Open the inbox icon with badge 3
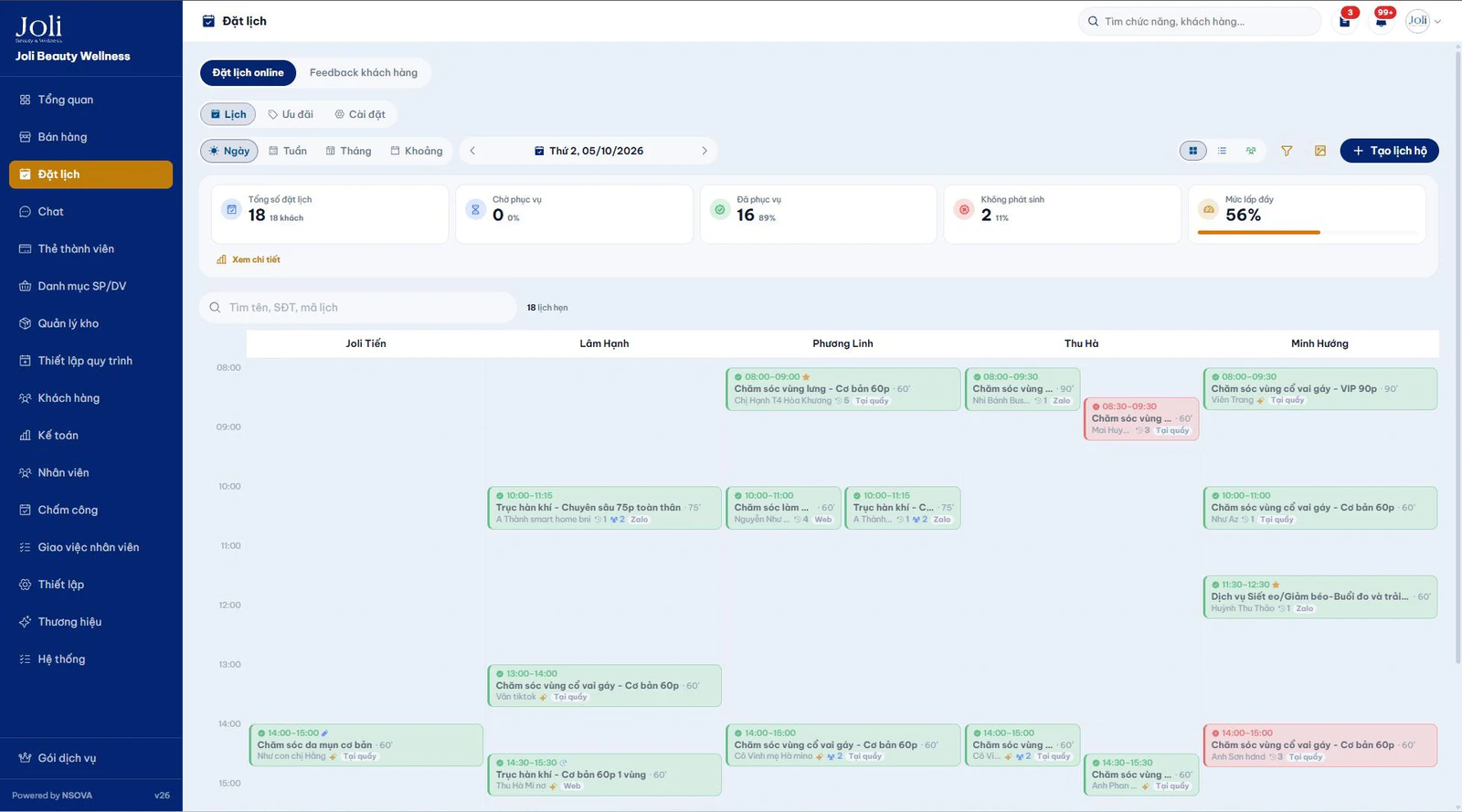The width and height of the screenshot is (1462, 812). pyautogui.click(x=1345, y=21)
